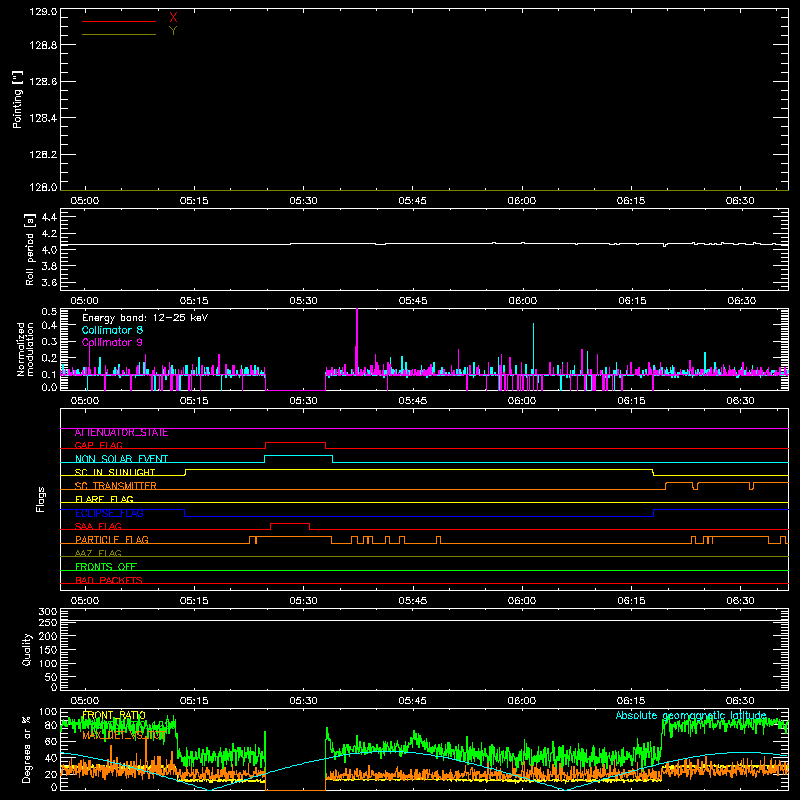The height and width of the screenshot is (800, 800).
Task: Select the 'Energy band: 12-25 keV' label
Action: [x=145, y=318]
